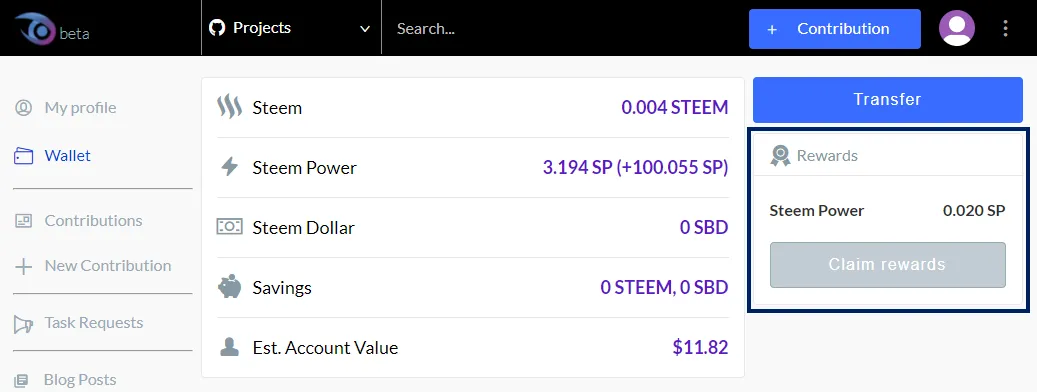Image resolution: width=1037 pixels, height=392 pixels.
Task: Click the GitHub icon beside Projects
Action: 217,28
